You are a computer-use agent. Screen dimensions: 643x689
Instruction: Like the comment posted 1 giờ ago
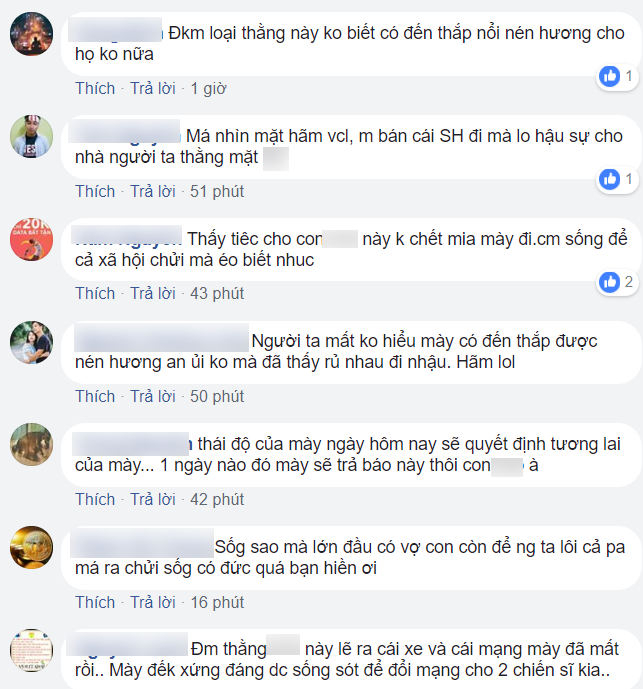coord(95,88)
